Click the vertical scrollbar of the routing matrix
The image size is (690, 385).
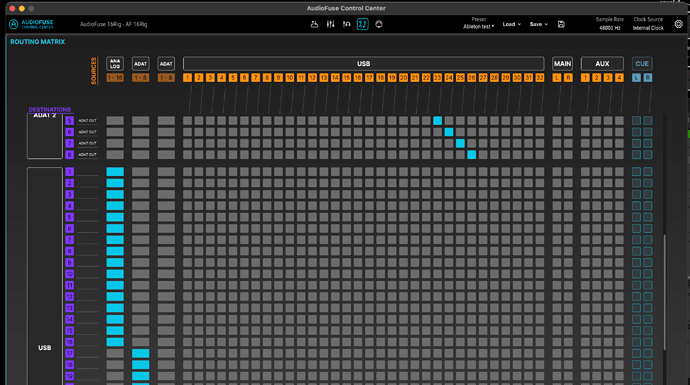pyautogui.click(x=664, y=293)
